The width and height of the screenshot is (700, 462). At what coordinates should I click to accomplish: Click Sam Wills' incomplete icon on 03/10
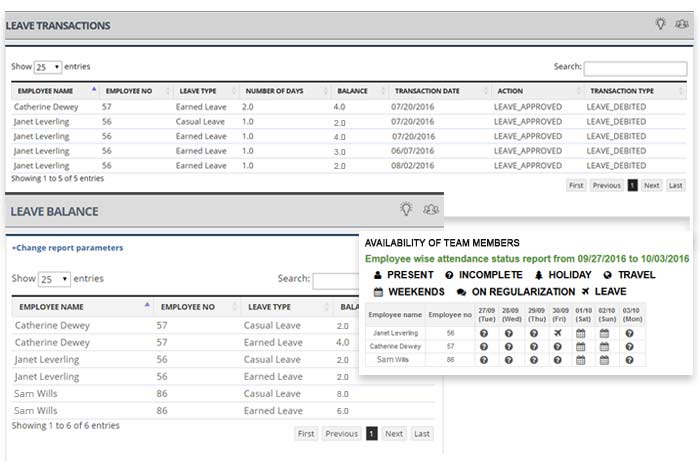(x=629, y=360)
